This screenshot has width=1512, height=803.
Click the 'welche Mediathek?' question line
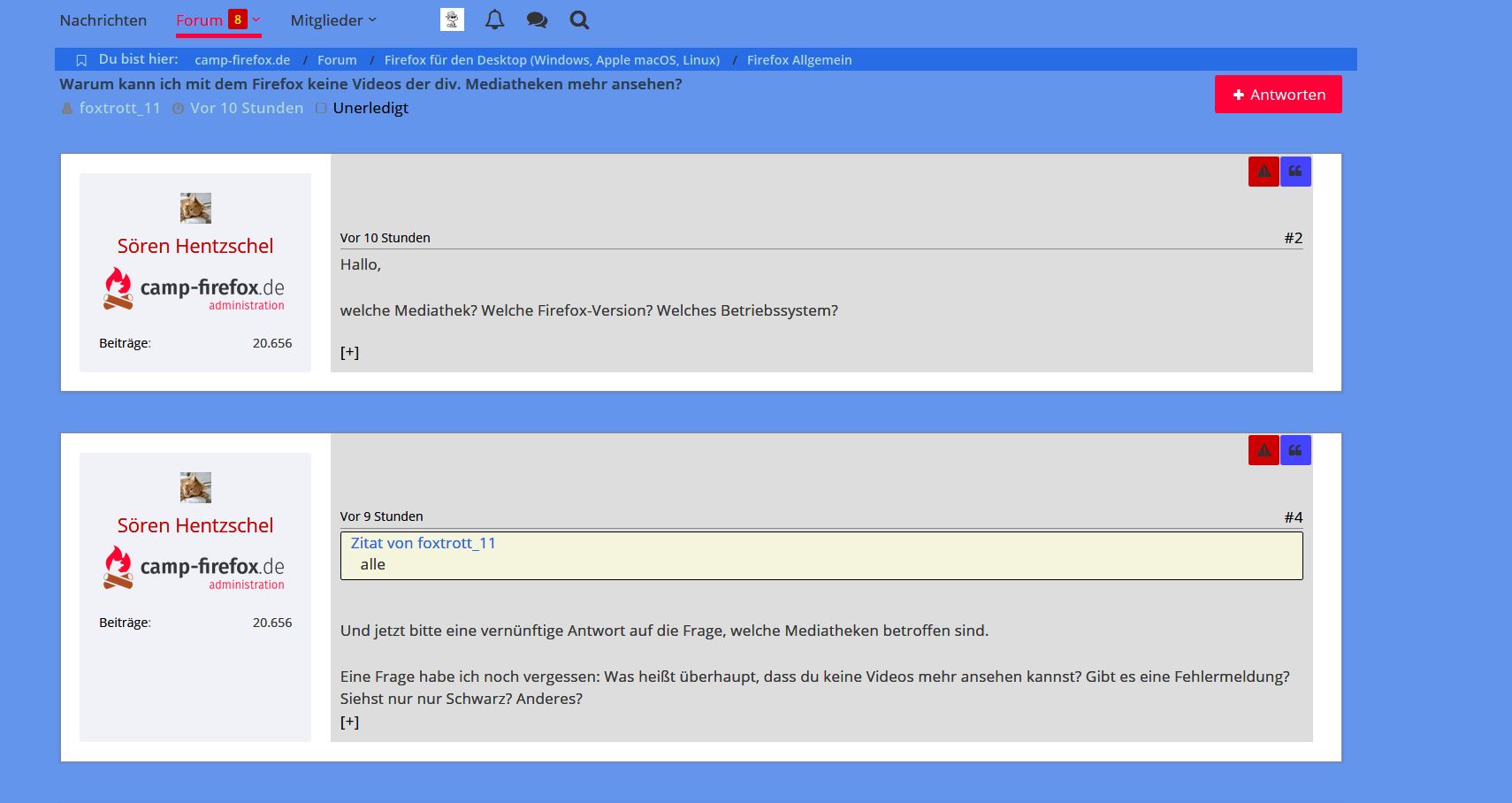tap(589, 310)
